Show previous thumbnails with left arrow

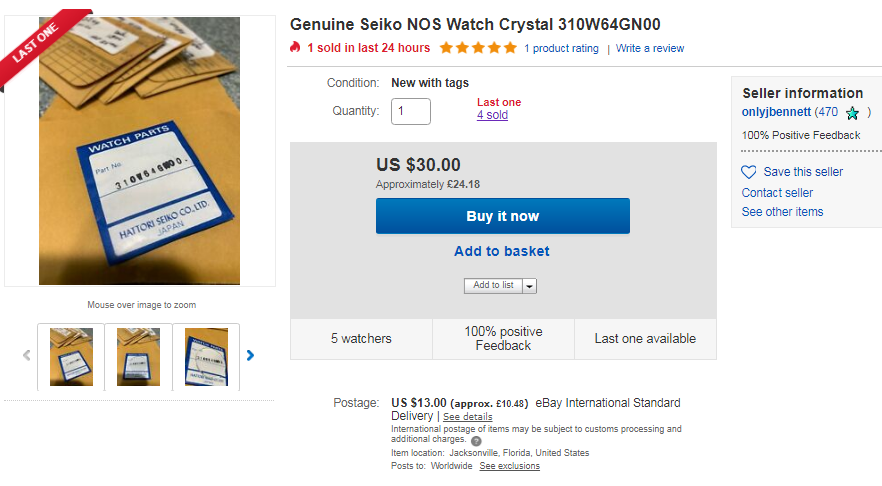click(27, 355)
